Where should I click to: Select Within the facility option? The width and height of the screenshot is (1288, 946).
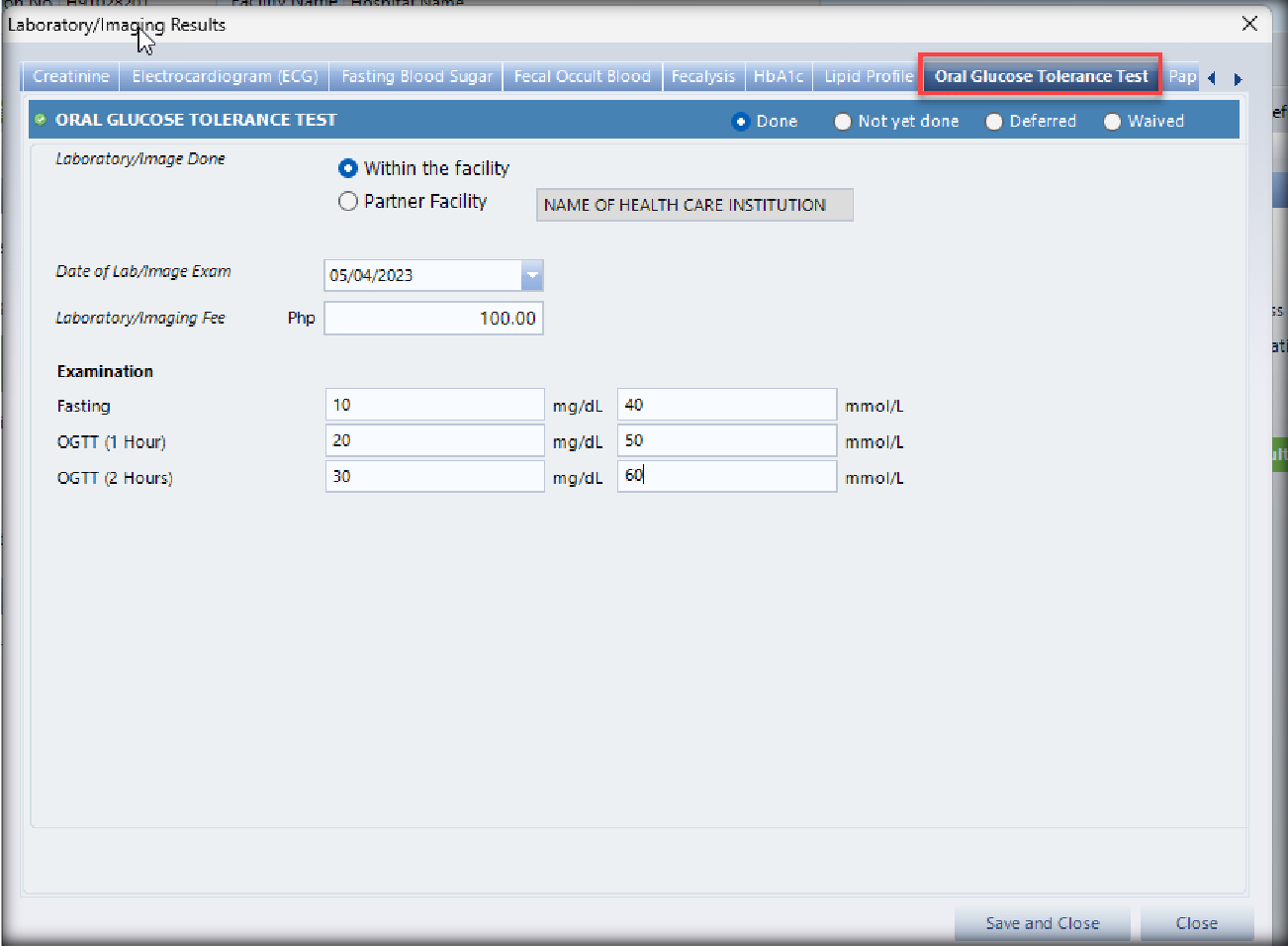(347, 168)
